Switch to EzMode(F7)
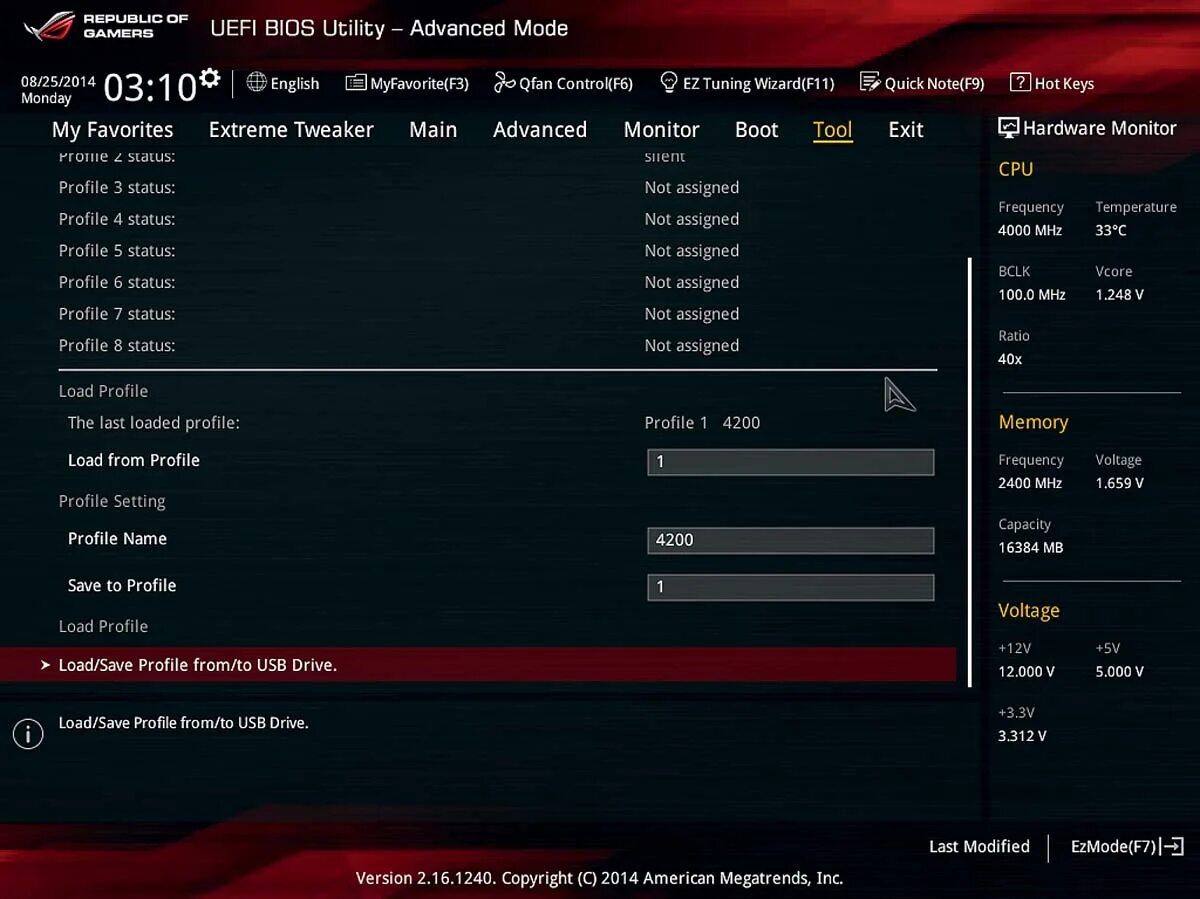1200x899 pixels. point(1127,847)
